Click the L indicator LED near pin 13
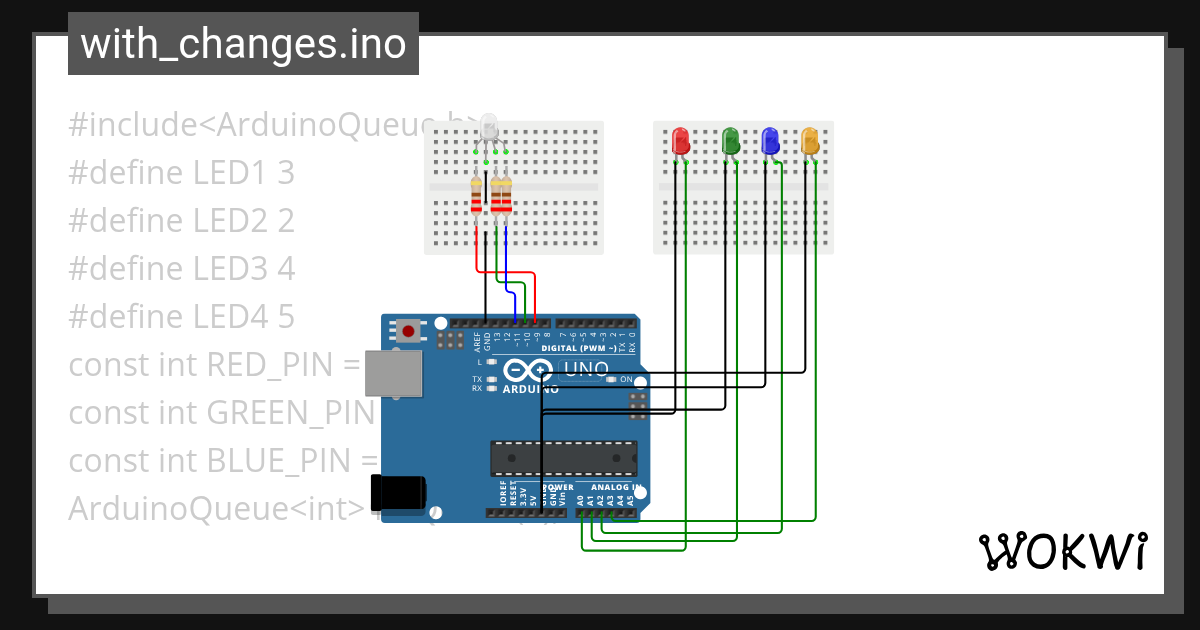Screen dimensions: 1200x630 (491, 361)
